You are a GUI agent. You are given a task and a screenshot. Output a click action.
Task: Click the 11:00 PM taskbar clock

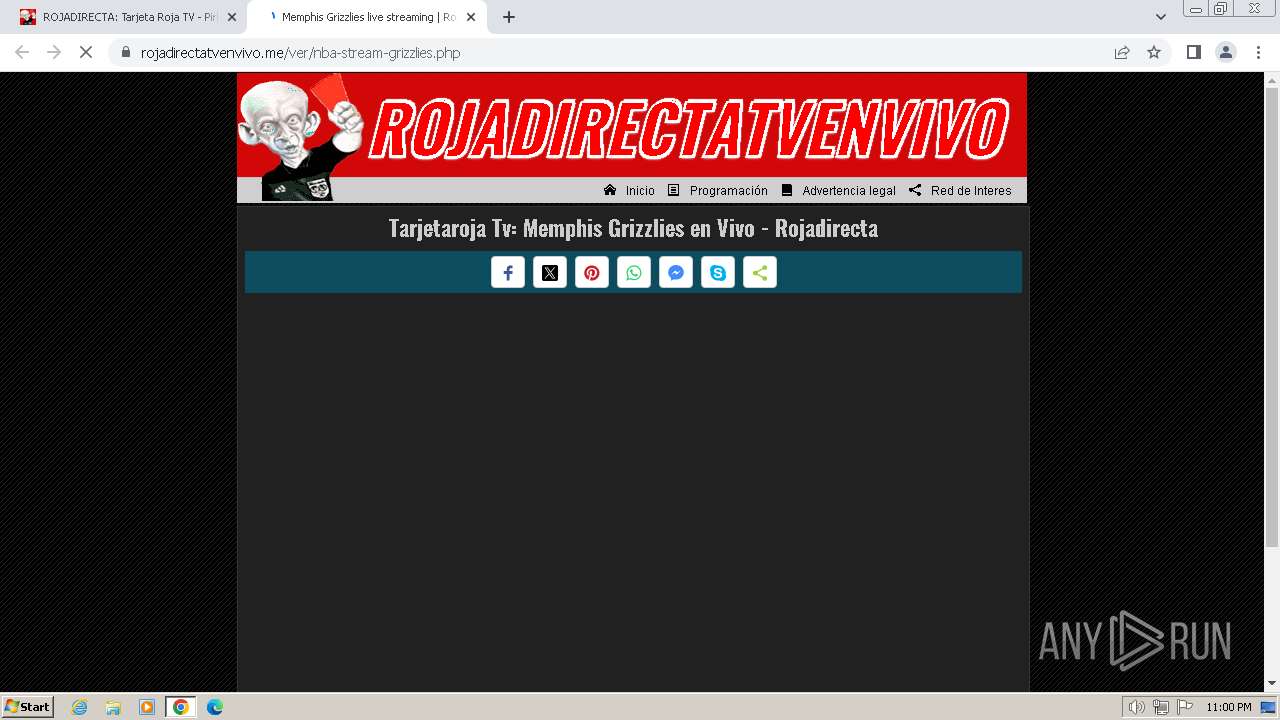point(1229,707)
